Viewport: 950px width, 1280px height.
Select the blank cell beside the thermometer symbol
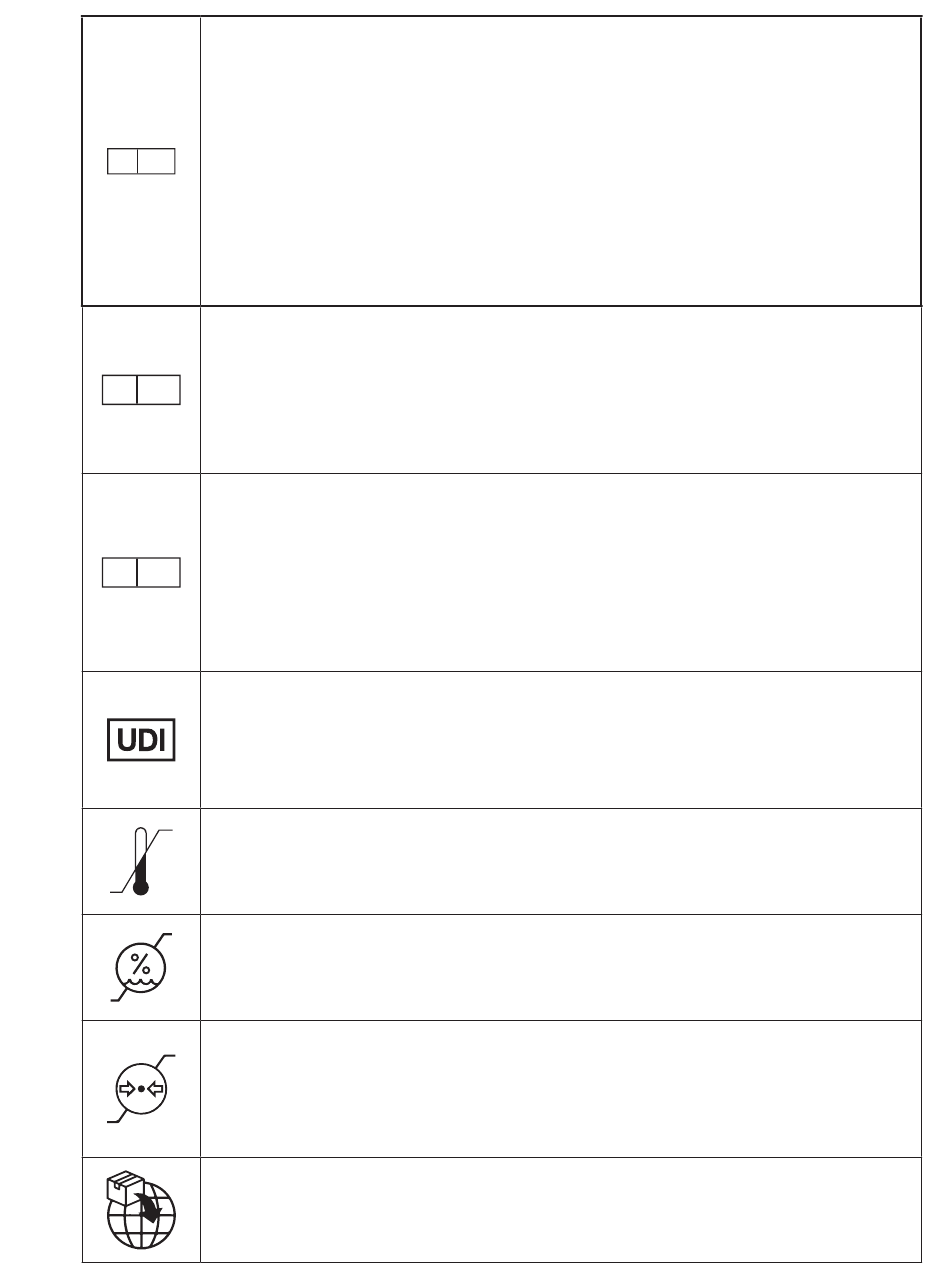560,862
